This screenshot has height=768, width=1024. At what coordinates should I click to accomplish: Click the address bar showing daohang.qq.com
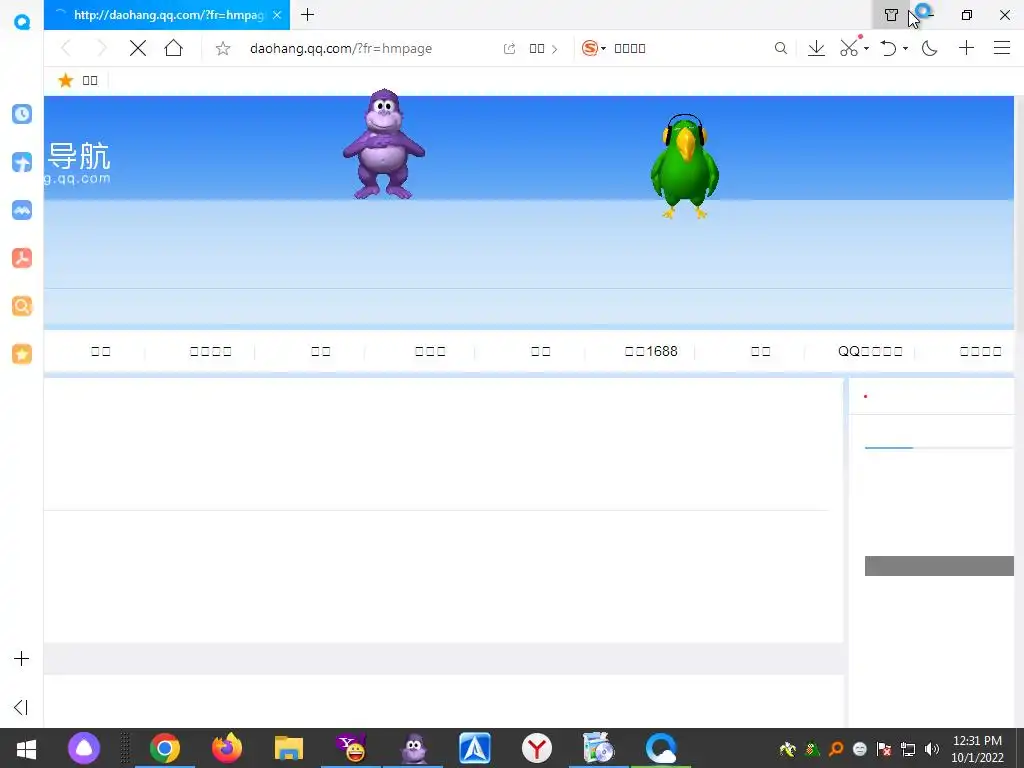(341, 48)
